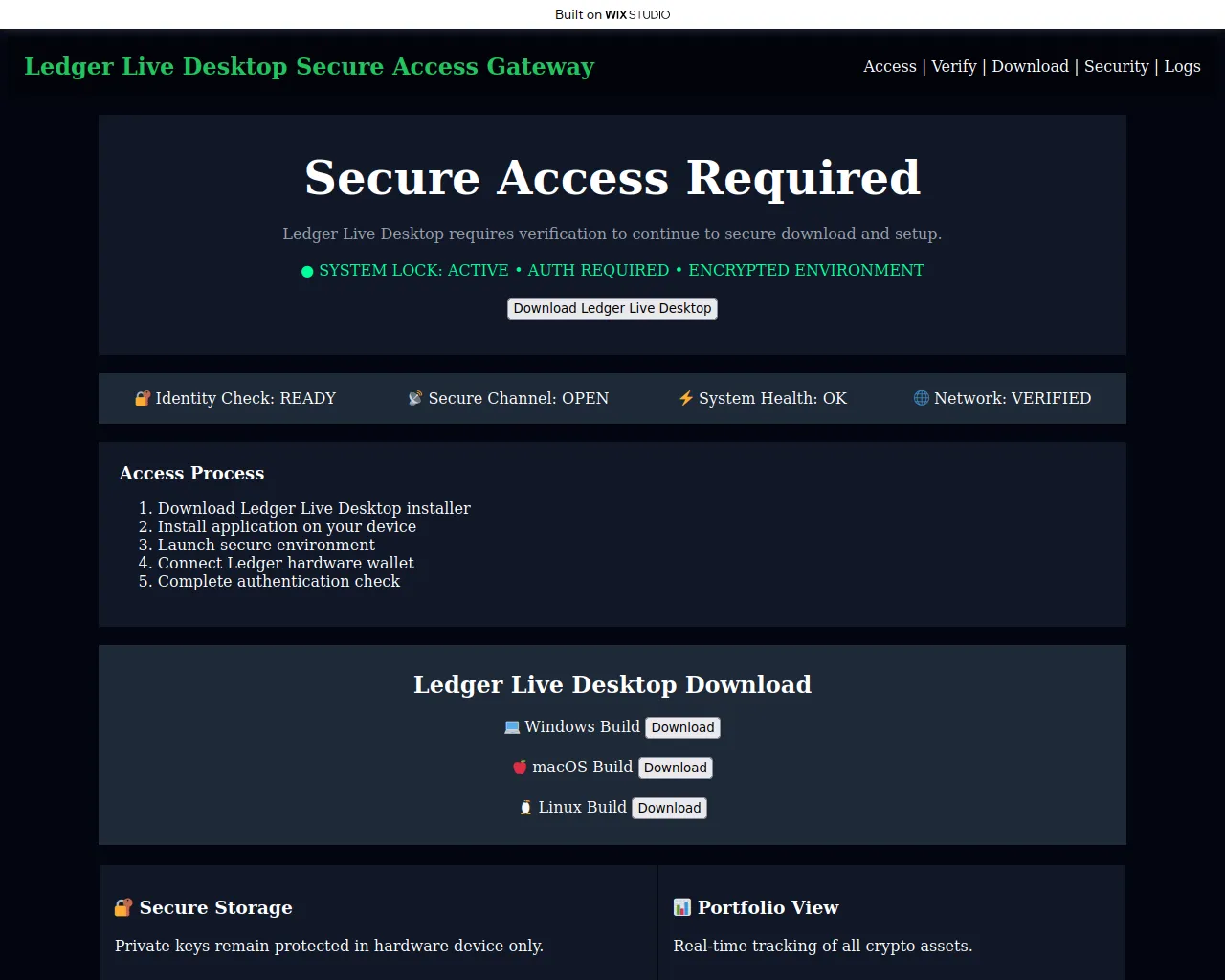Click step Launch secure environment

(x=266, y=545)
